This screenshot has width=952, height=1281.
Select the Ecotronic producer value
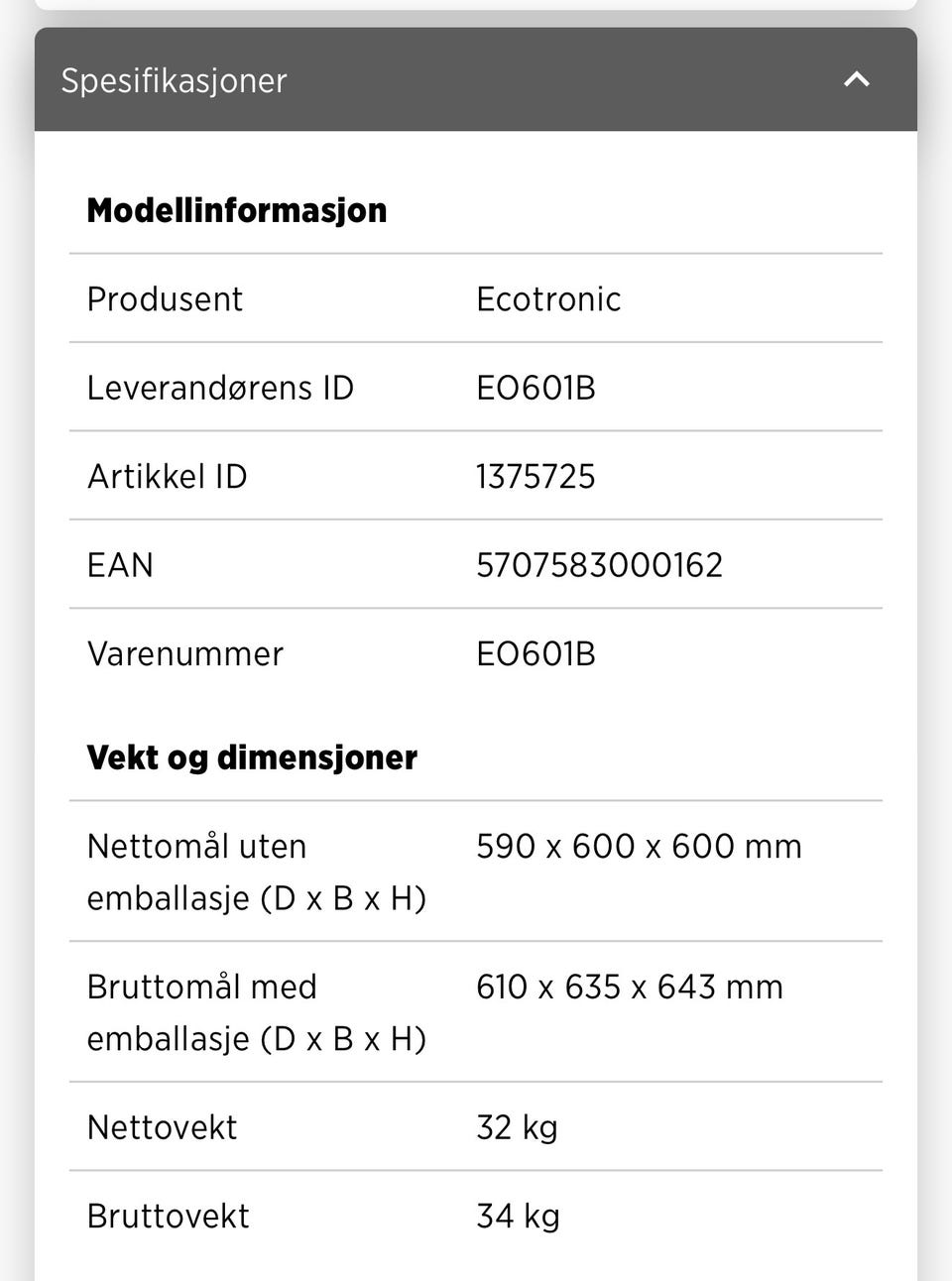coord(548,298)
